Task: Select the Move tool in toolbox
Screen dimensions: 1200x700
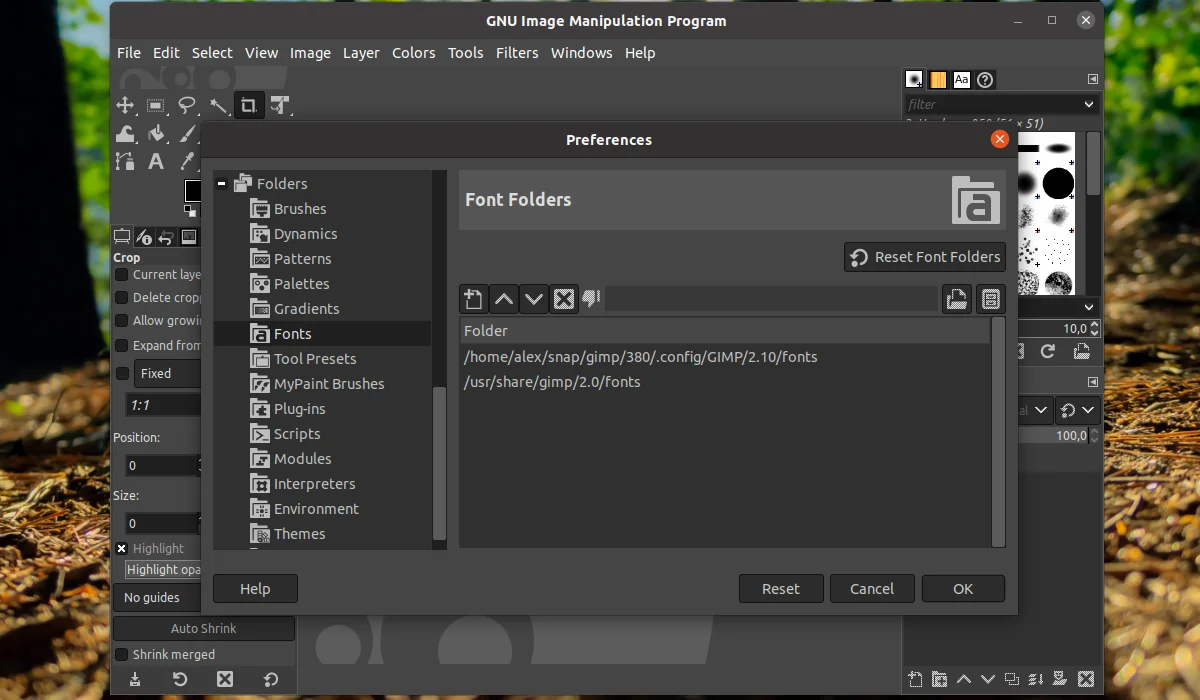Action: pos(125,105)
